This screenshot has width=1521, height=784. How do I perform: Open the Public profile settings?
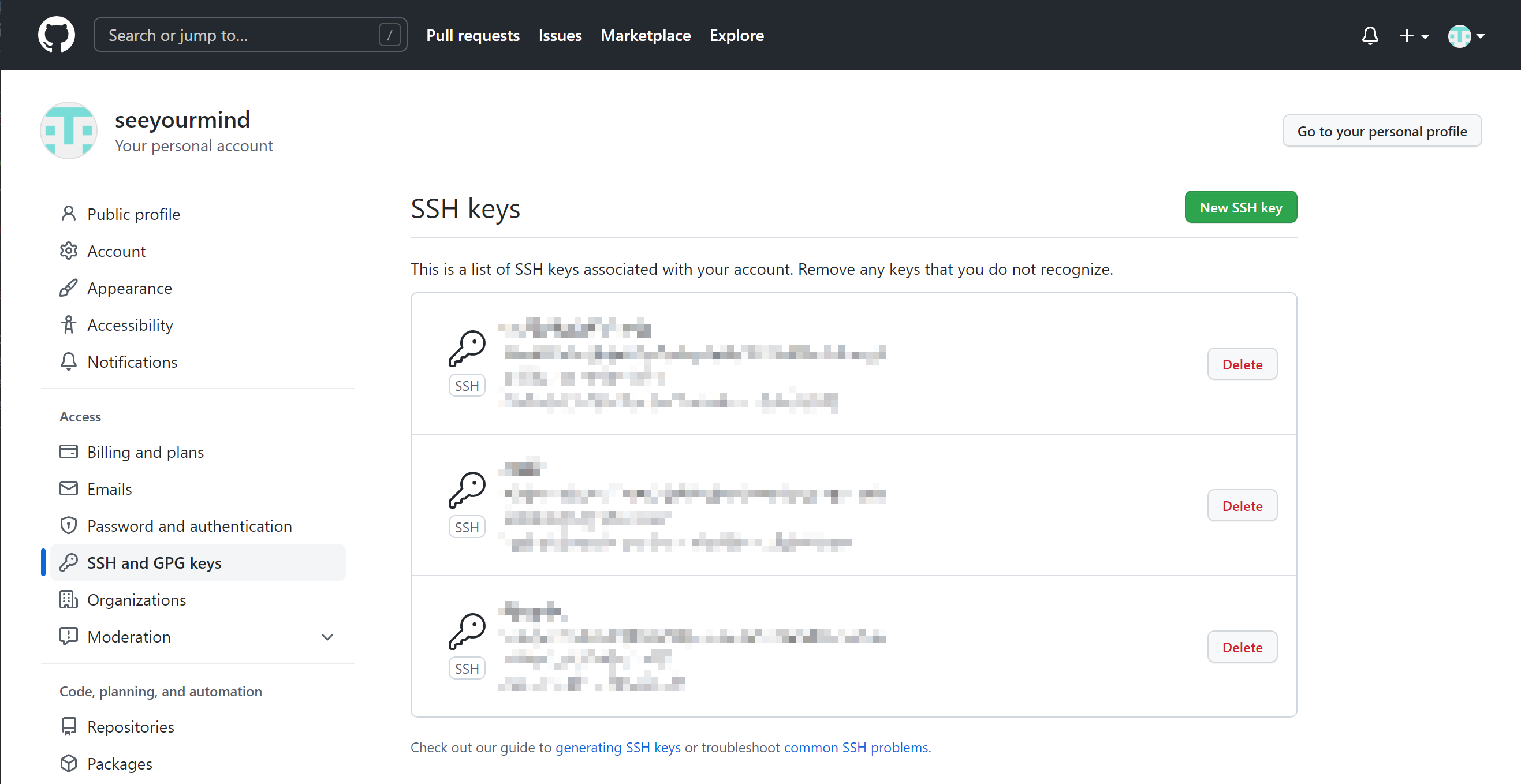(133, 214)
